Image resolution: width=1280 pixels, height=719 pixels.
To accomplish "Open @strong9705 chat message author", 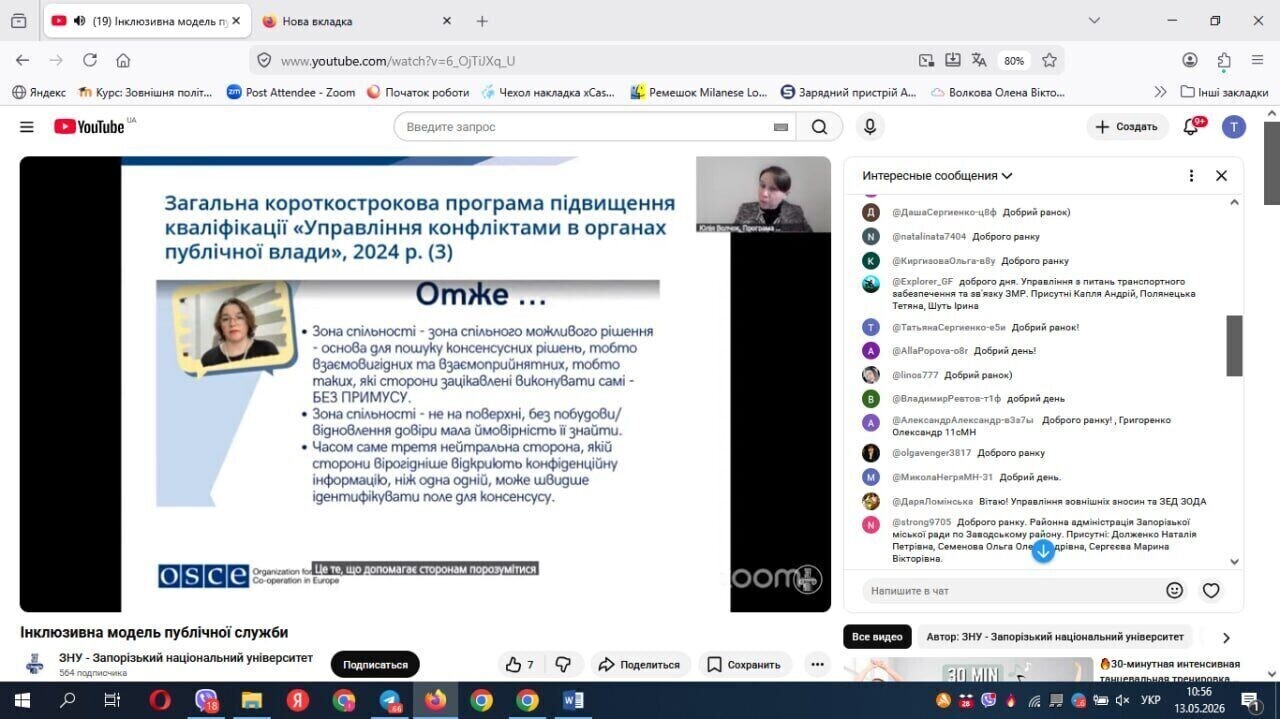I will click(x=921, y=522).
